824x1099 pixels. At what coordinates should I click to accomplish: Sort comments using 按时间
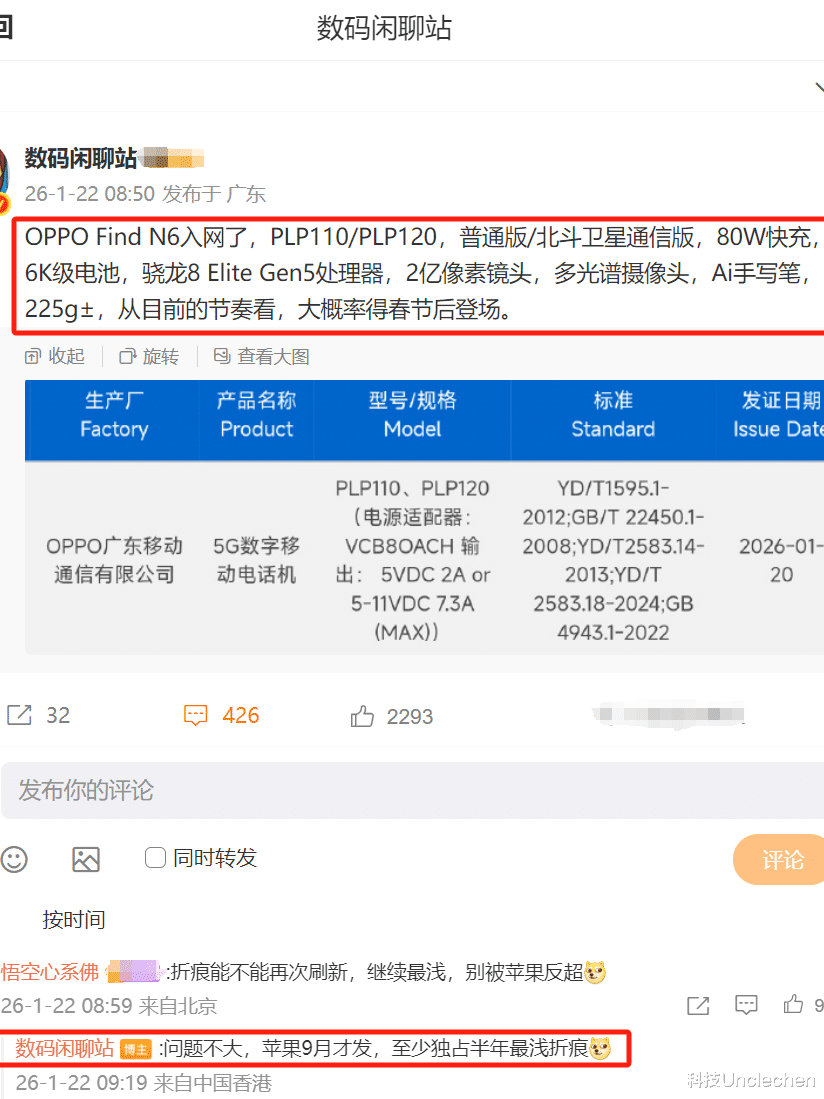(74, 920)
